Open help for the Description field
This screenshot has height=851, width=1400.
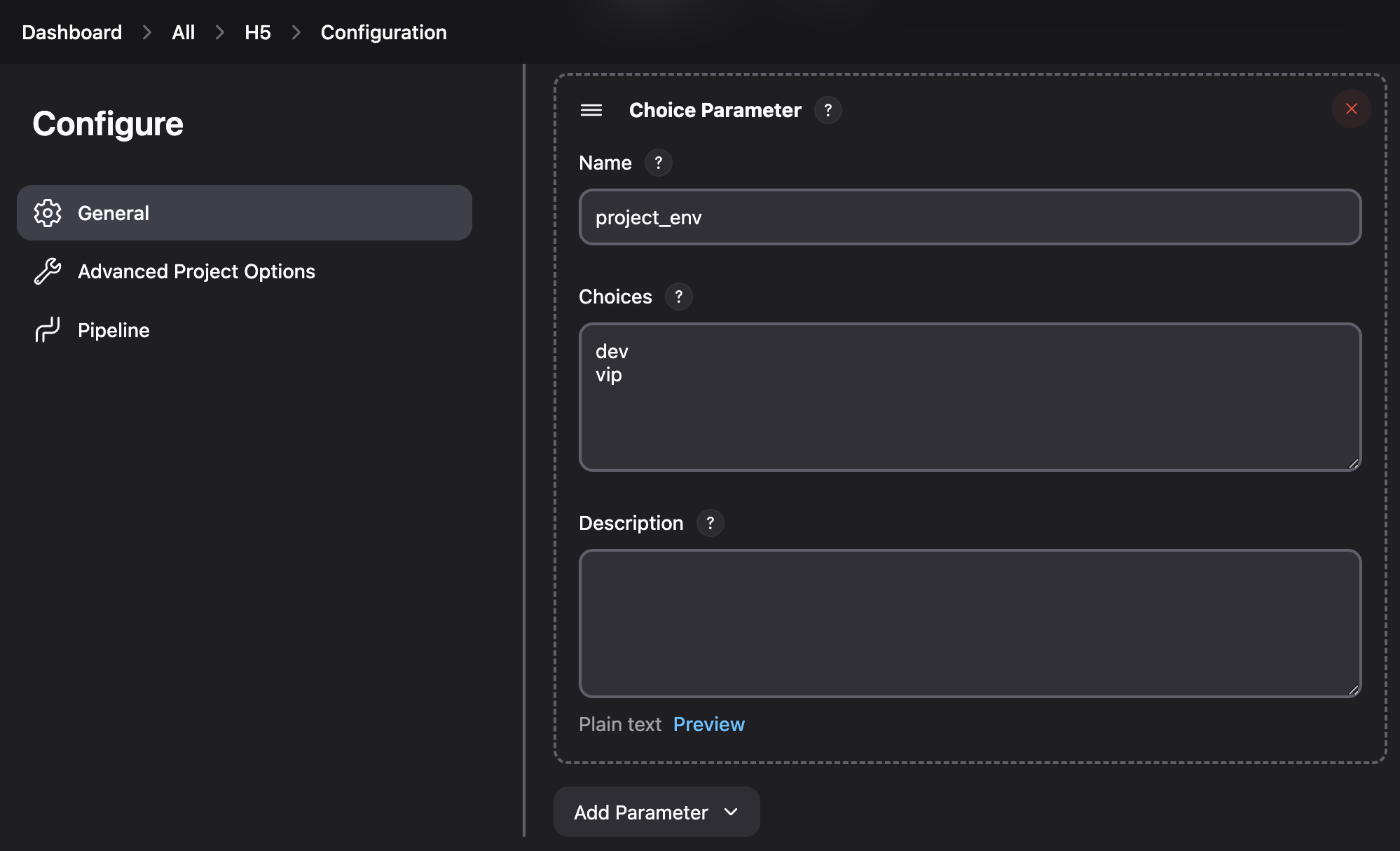[710, 523]
